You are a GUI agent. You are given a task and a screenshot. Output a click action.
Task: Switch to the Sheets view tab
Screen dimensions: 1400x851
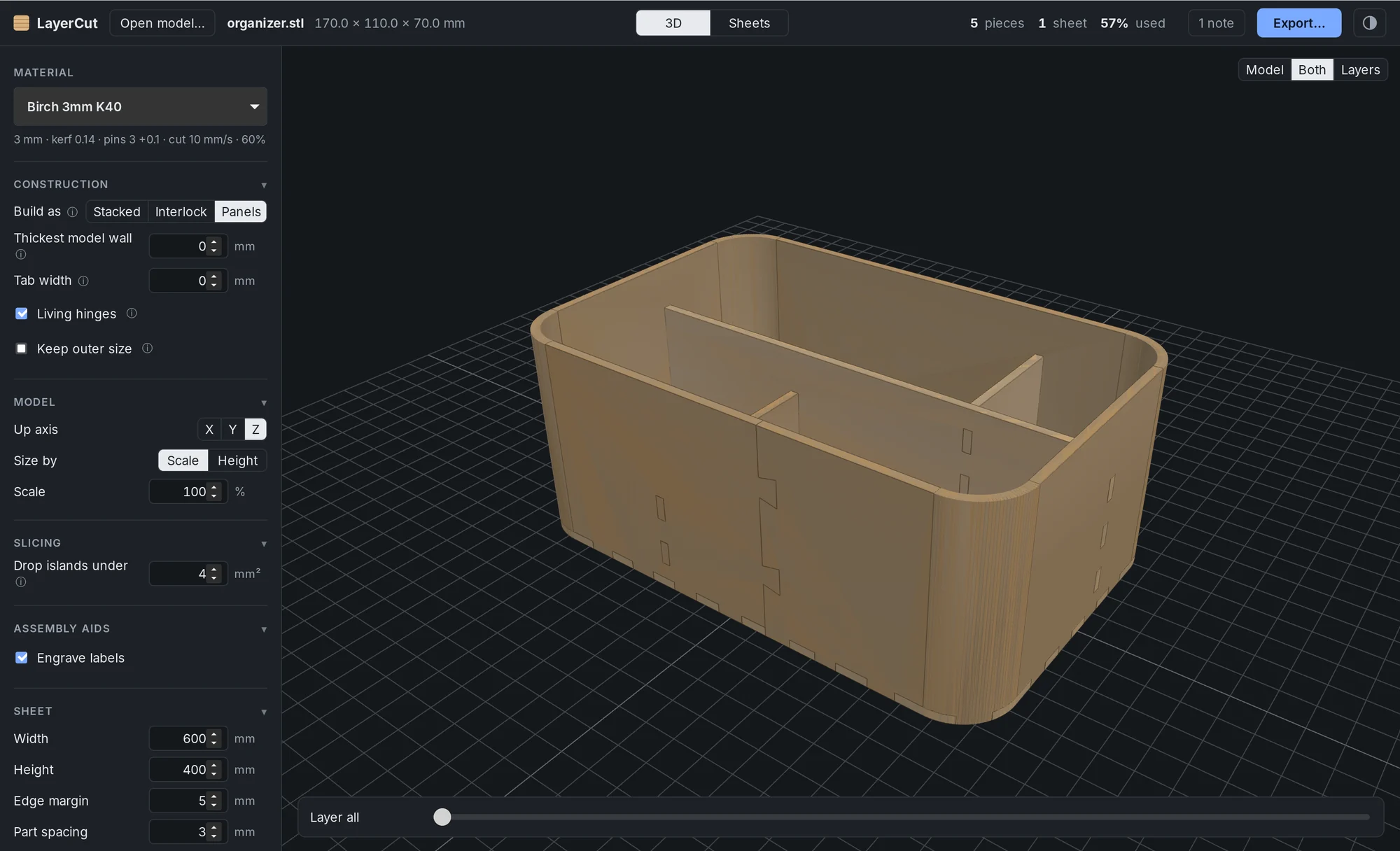tap(749, 23)
